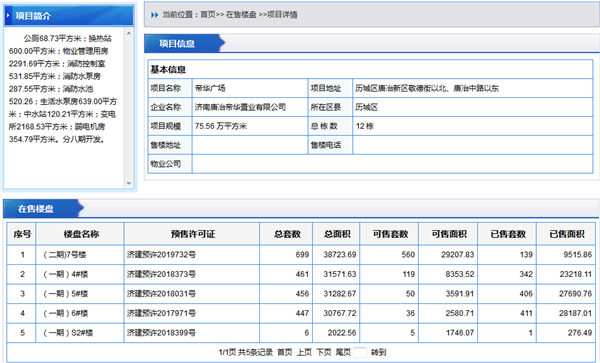Screen dimensions: 600x363
Task: Click the page number input box
Action: (360, 352)
